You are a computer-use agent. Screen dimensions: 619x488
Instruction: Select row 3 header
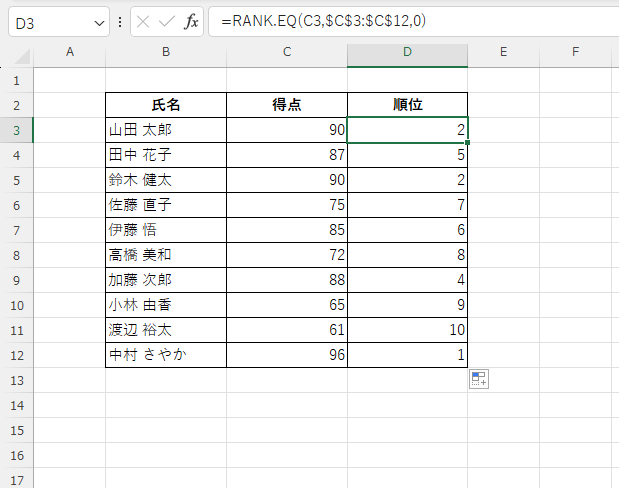pos(17,130)
